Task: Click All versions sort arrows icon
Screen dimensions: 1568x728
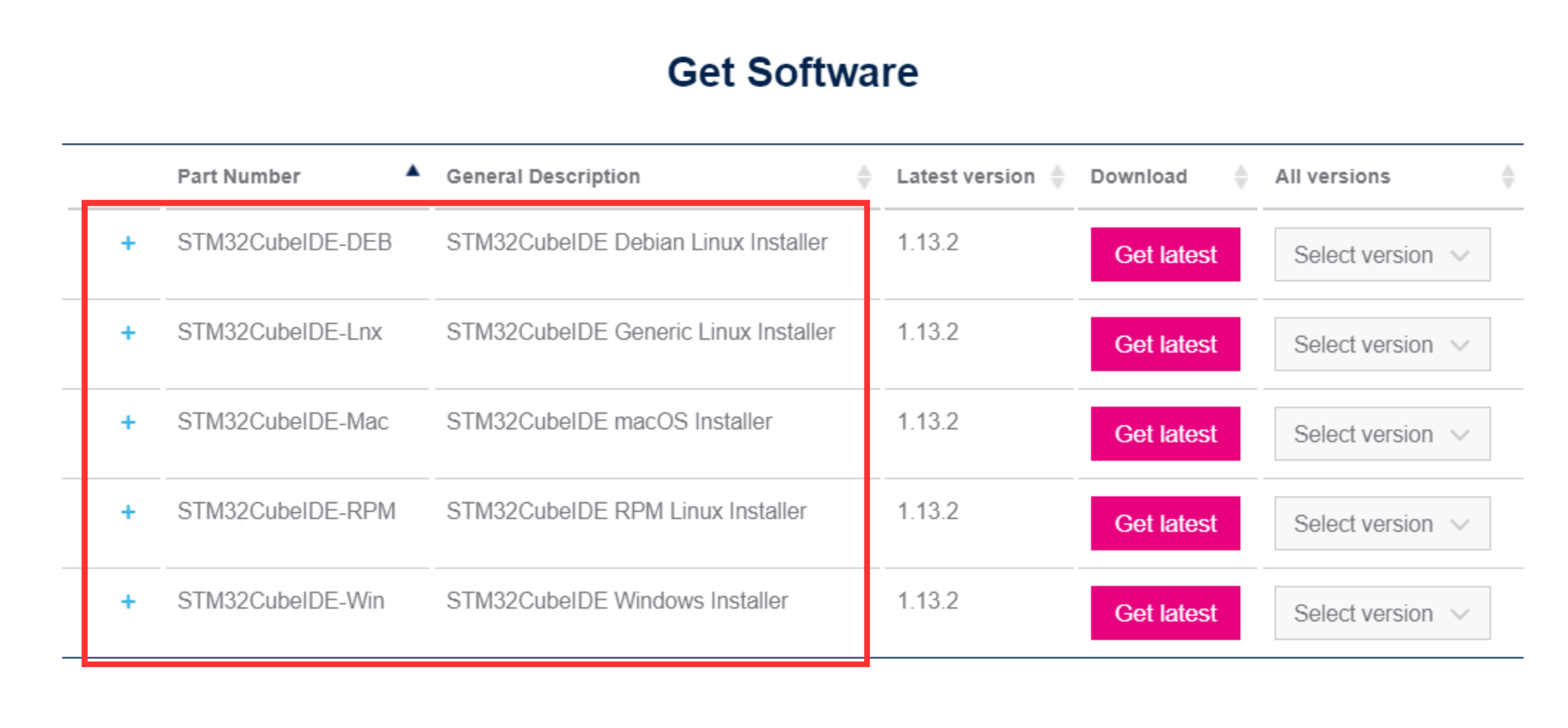Action: (1507, 176)
